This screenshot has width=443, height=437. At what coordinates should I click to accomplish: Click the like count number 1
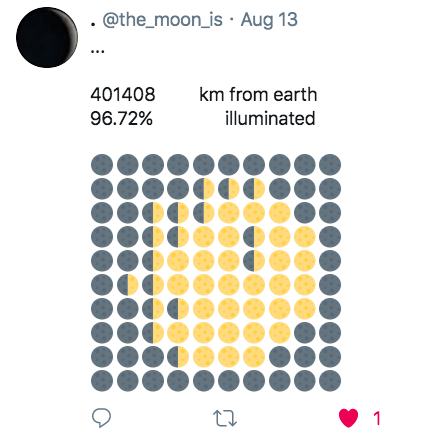[x=377, y=418]
